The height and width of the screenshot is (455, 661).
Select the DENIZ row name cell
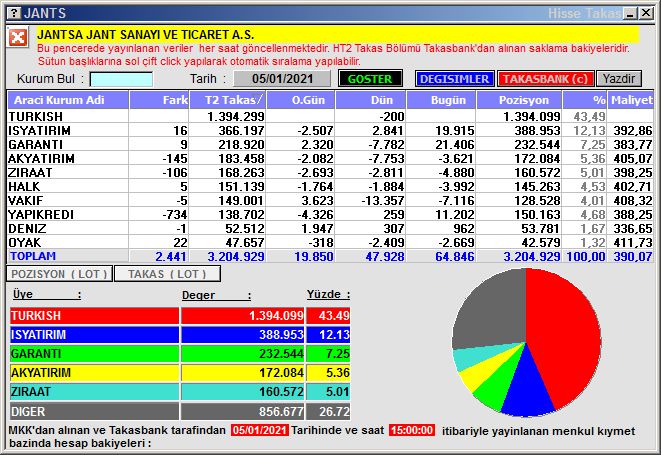click(68, 228)
